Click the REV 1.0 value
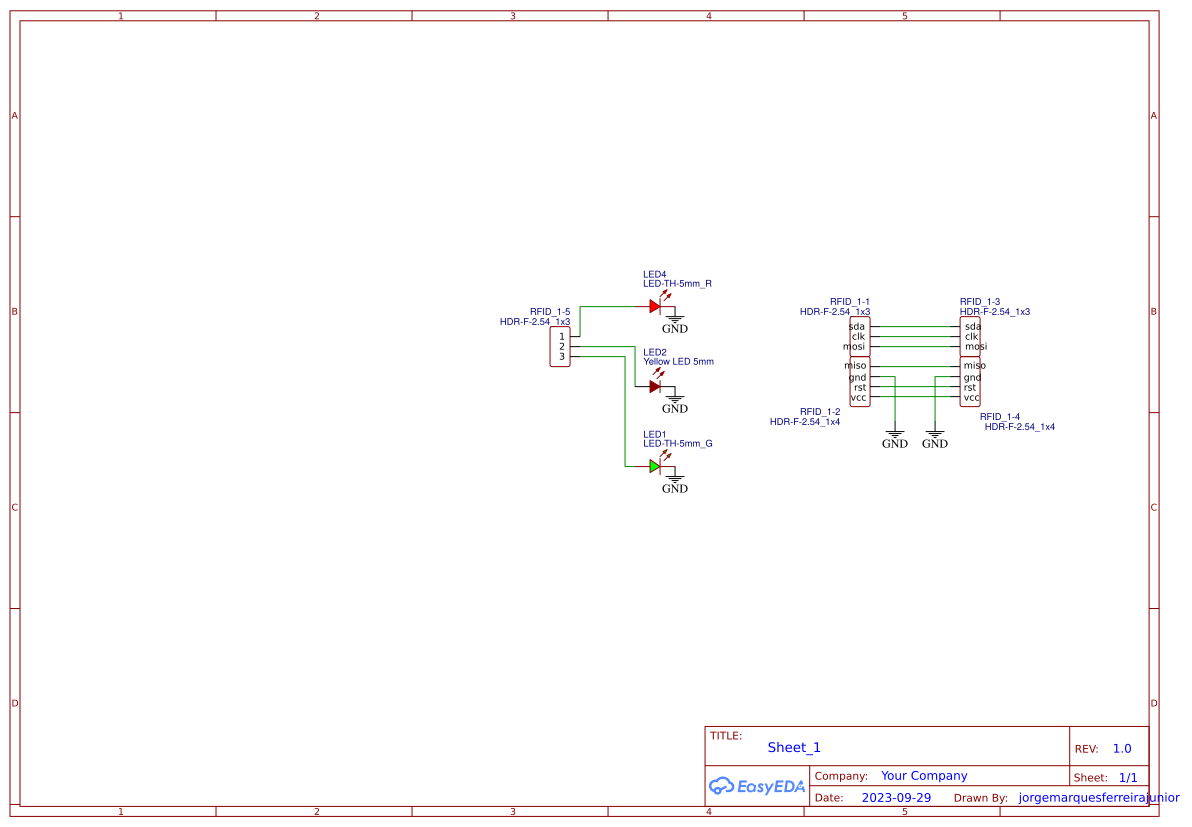Image resolution: width=1192 pixels, height=827 pixels. pyautogui.click(x=1122, y=748)
